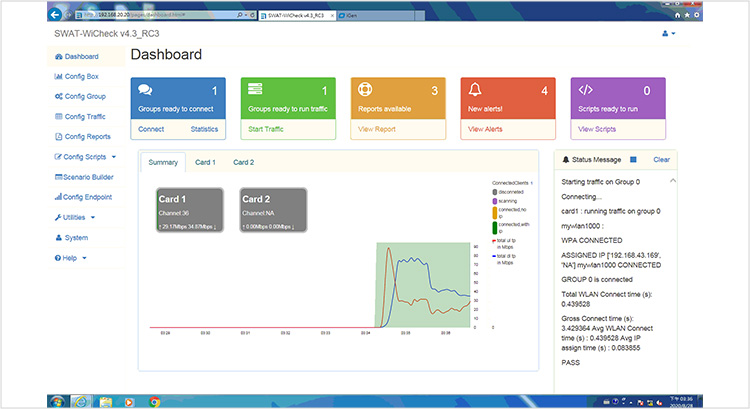750x409 pixels.
Task: Select the SWAT-WiCheck v4.3_RC3 browser tab
Action: click(297, 16)
